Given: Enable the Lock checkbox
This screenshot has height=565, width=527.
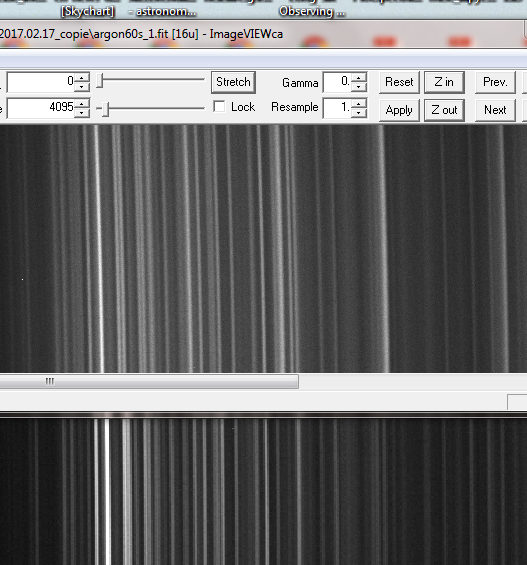Looking at the screenshot, I should pos(219,107).
